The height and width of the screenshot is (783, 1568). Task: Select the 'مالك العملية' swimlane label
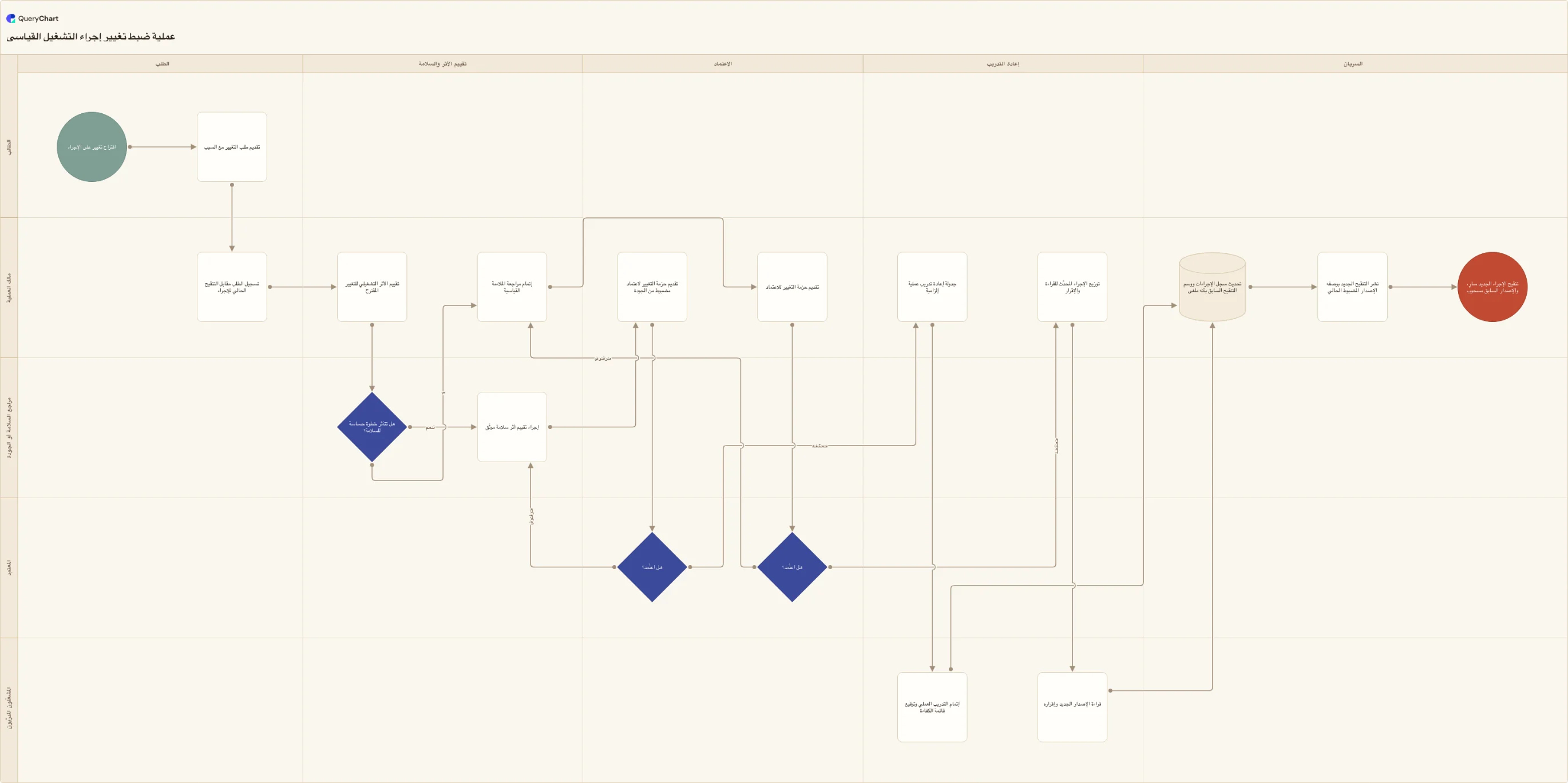click(x=9, y=287)
